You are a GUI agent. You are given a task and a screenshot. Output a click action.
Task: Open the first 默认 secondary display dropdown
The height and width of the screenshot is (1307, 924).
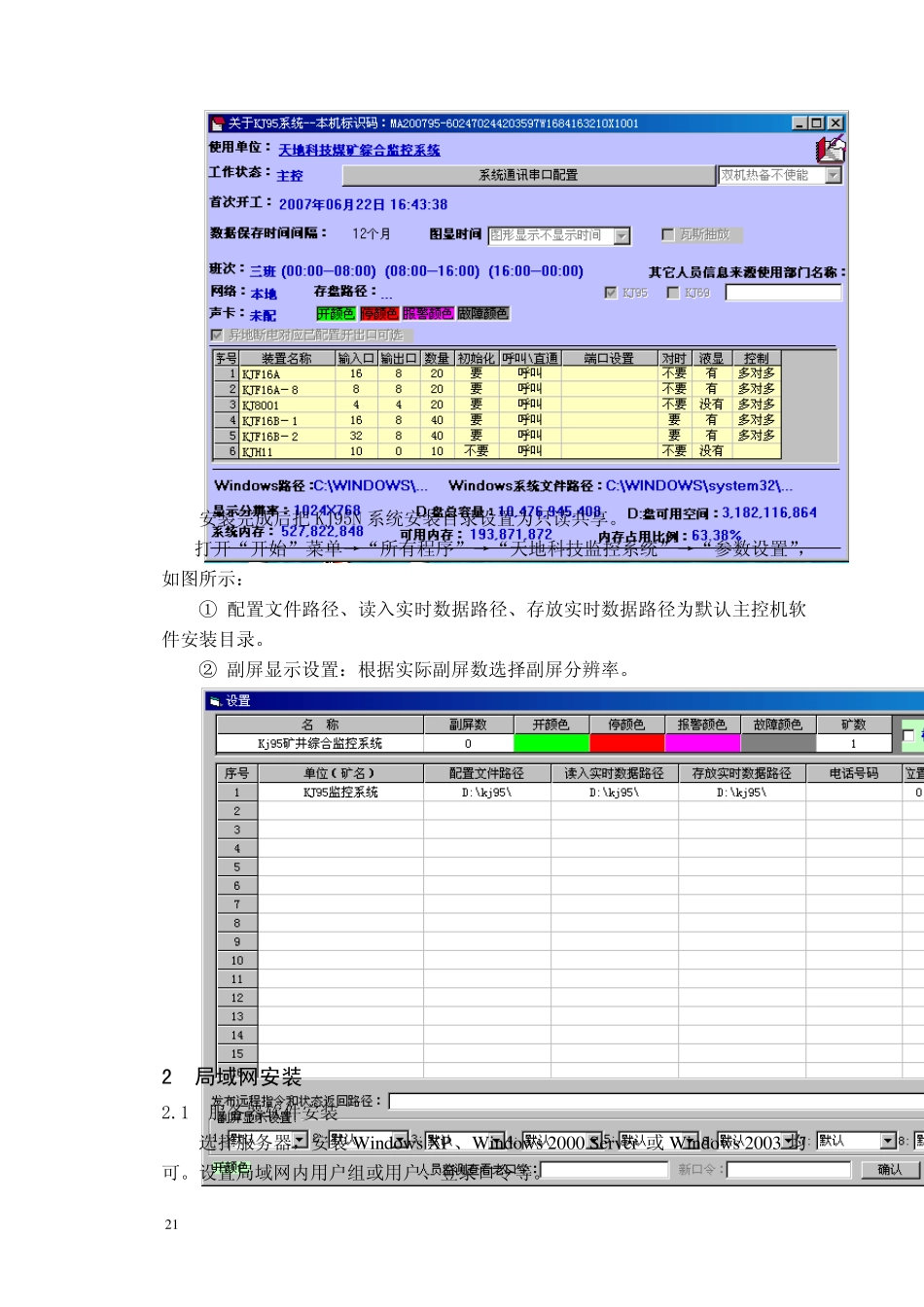point(301,1140)
